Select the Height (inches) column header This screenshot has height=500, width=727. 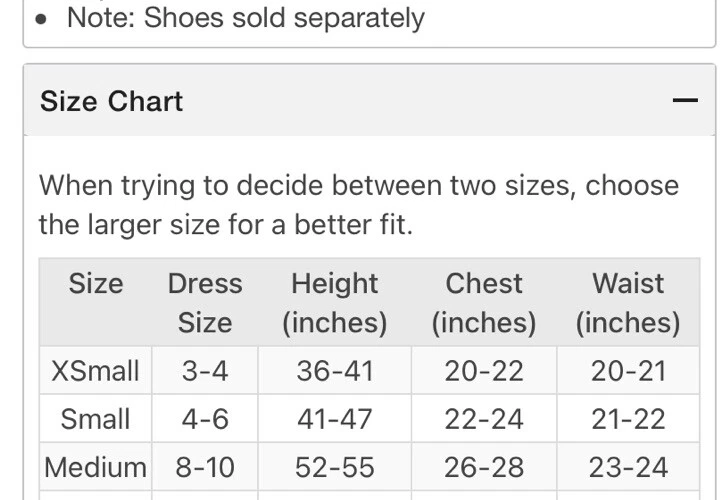click(x=334, y=303)
